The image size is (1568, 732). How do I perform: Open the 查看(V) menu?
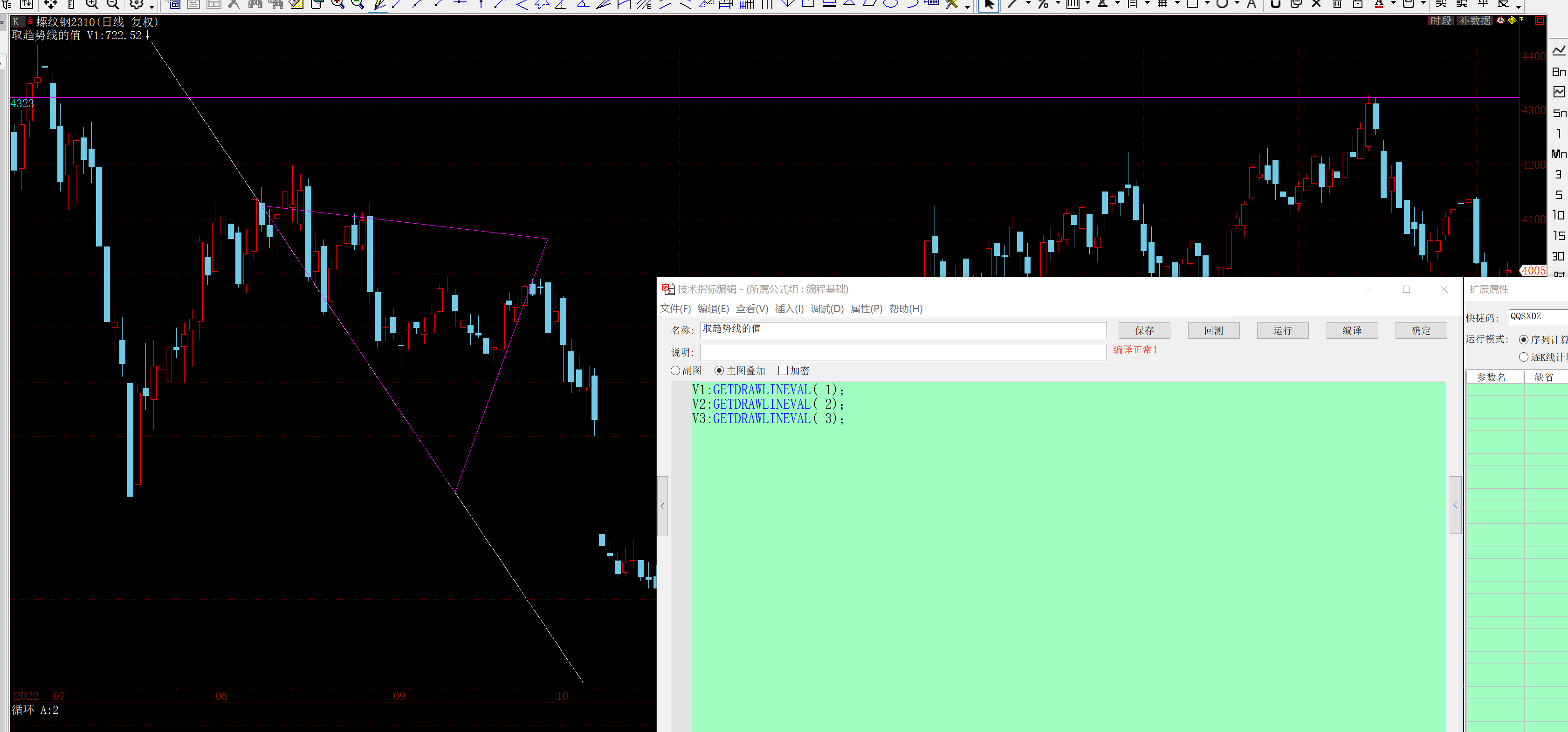click(x=752, y=308)
